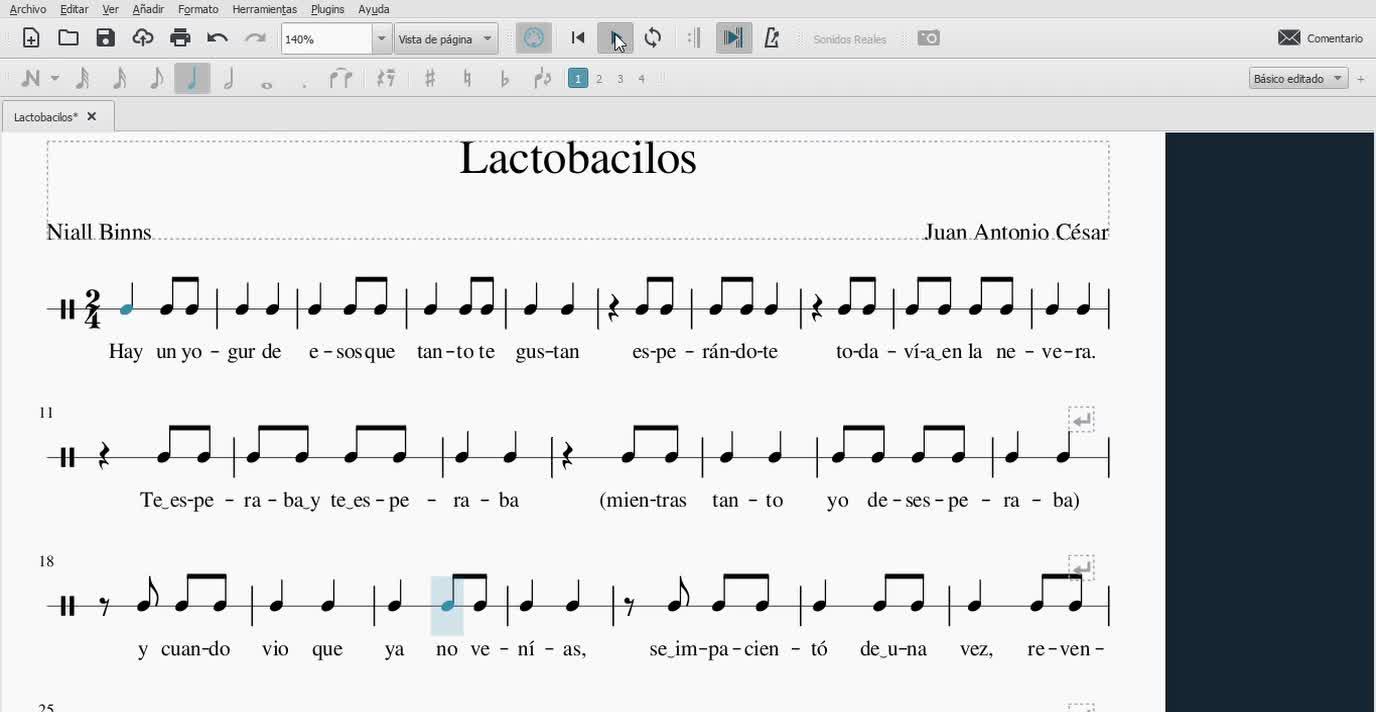Open the Herramientas menu
The image size is (1376, 712).
264,9
